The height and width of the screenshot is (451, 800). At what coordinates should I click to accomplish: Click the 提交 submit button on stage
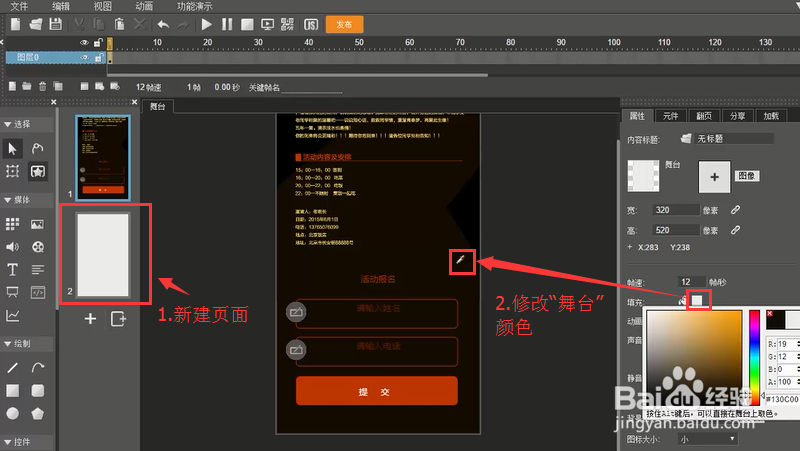click(377, 391)
